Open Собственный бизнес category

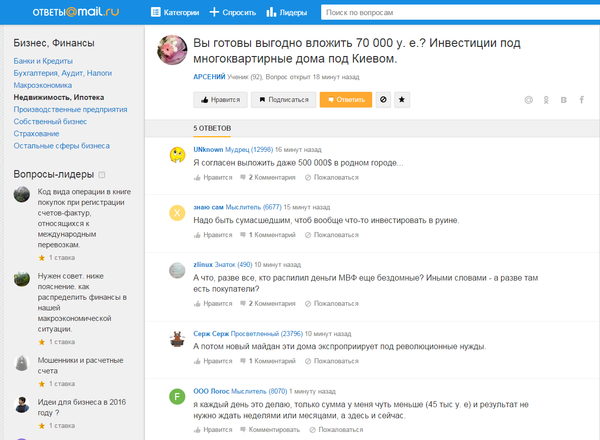50,122
